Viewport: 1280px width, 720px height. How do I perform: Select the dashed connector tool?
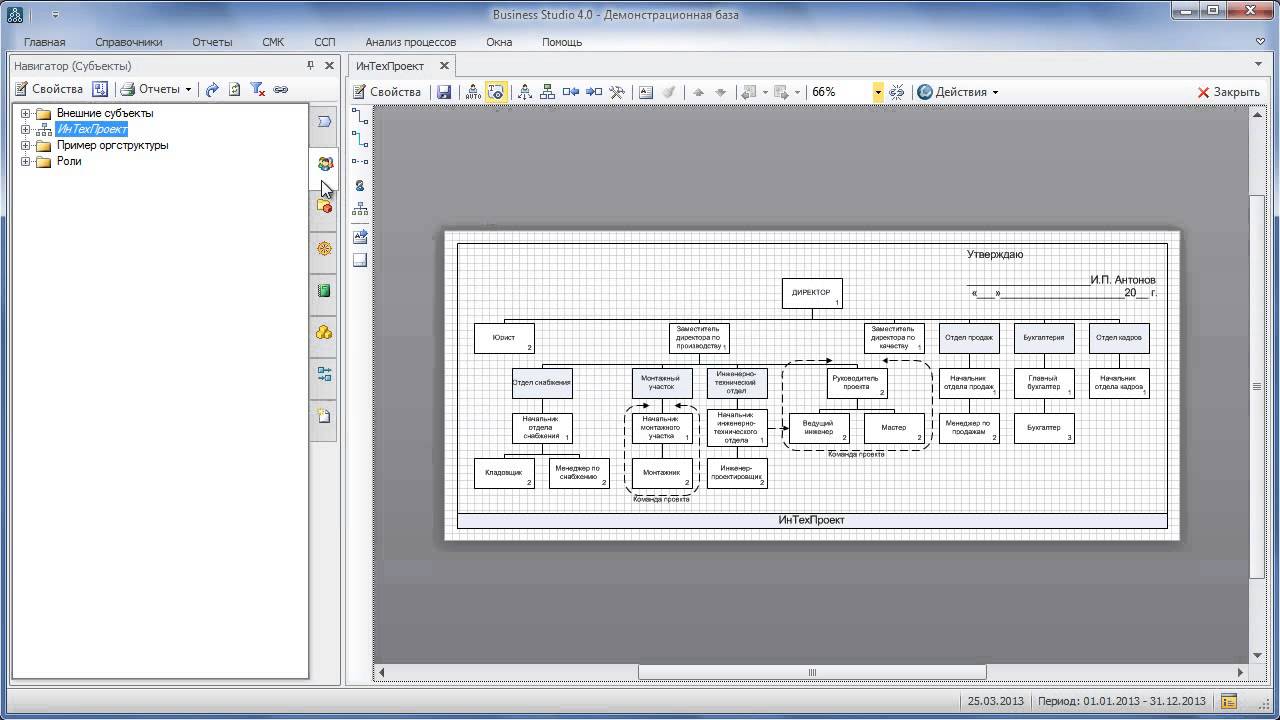coord(360,162)
